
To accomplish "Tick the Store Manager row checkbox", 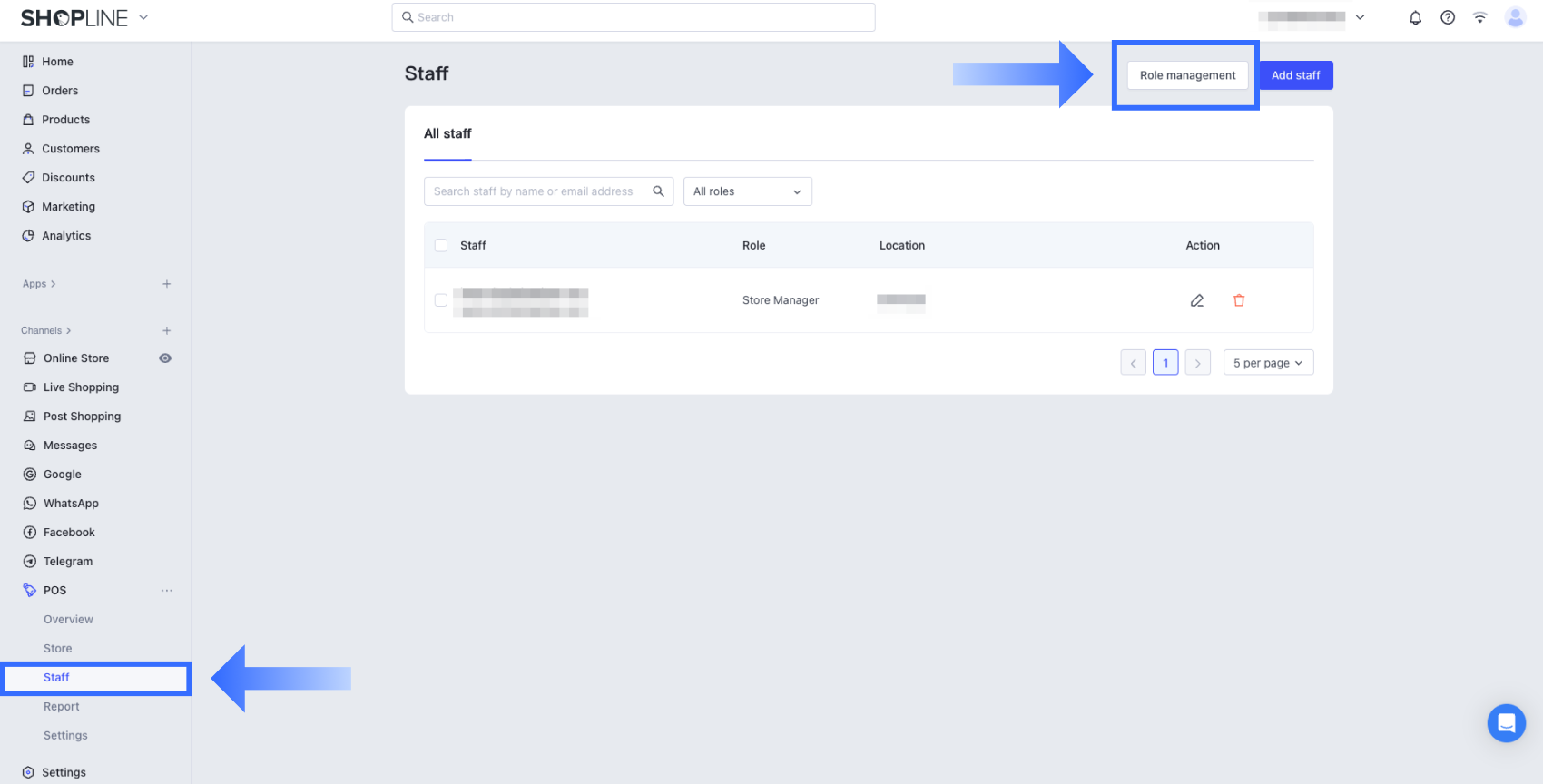I will click(441, 300).
